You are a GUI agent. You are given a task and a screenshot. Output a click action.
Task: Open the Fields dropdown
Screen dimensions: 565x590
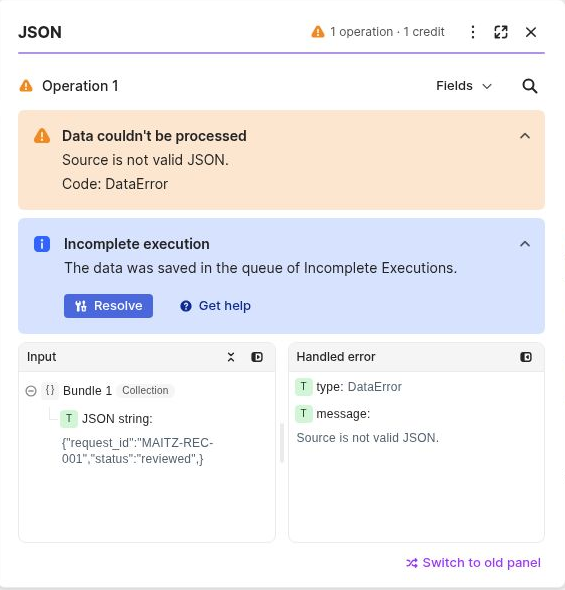[464, 86]
